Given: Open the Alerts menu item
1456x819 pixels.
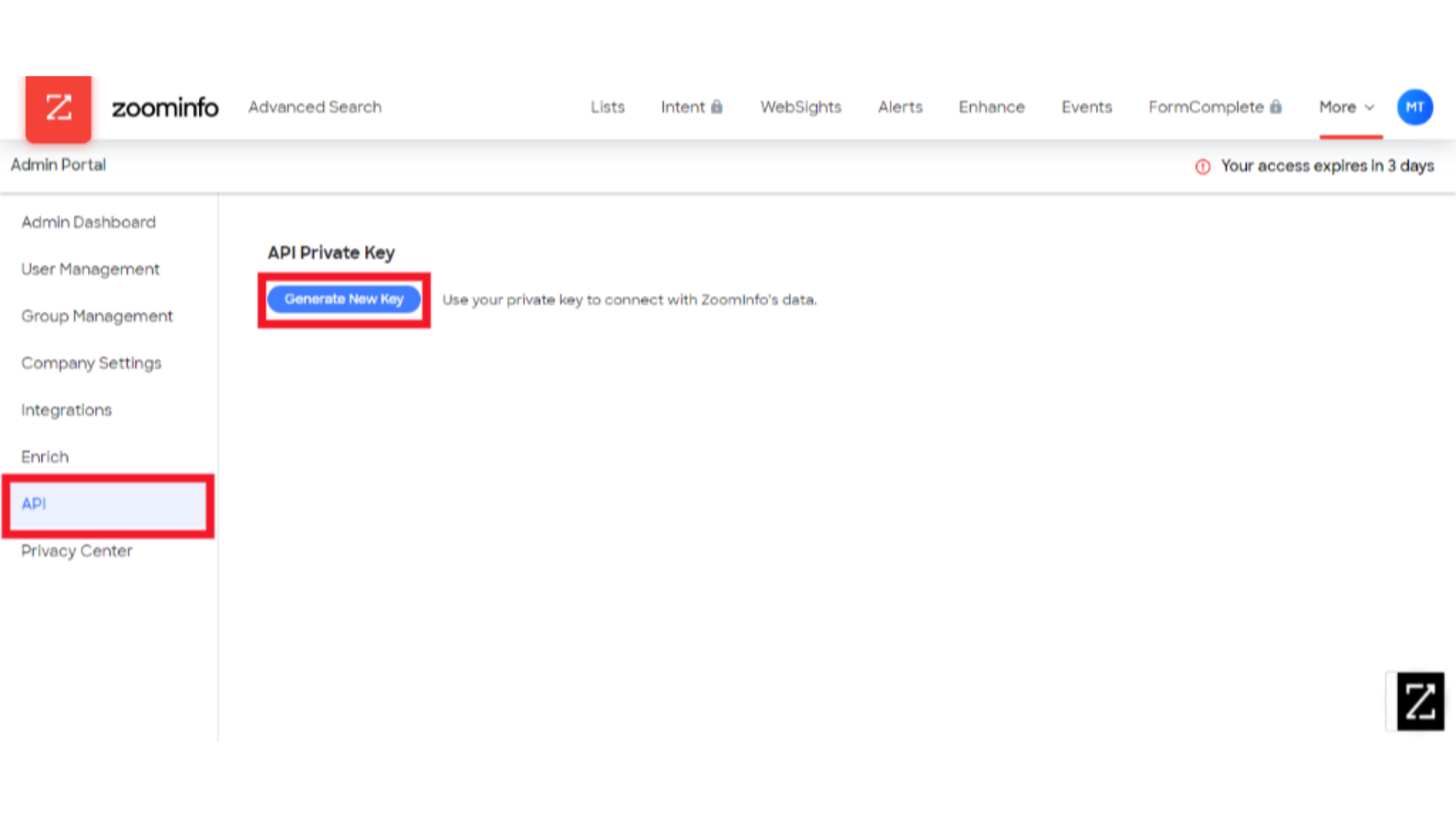Looking at the screenshot, I should pyautogui.click(x=899, y=106).
